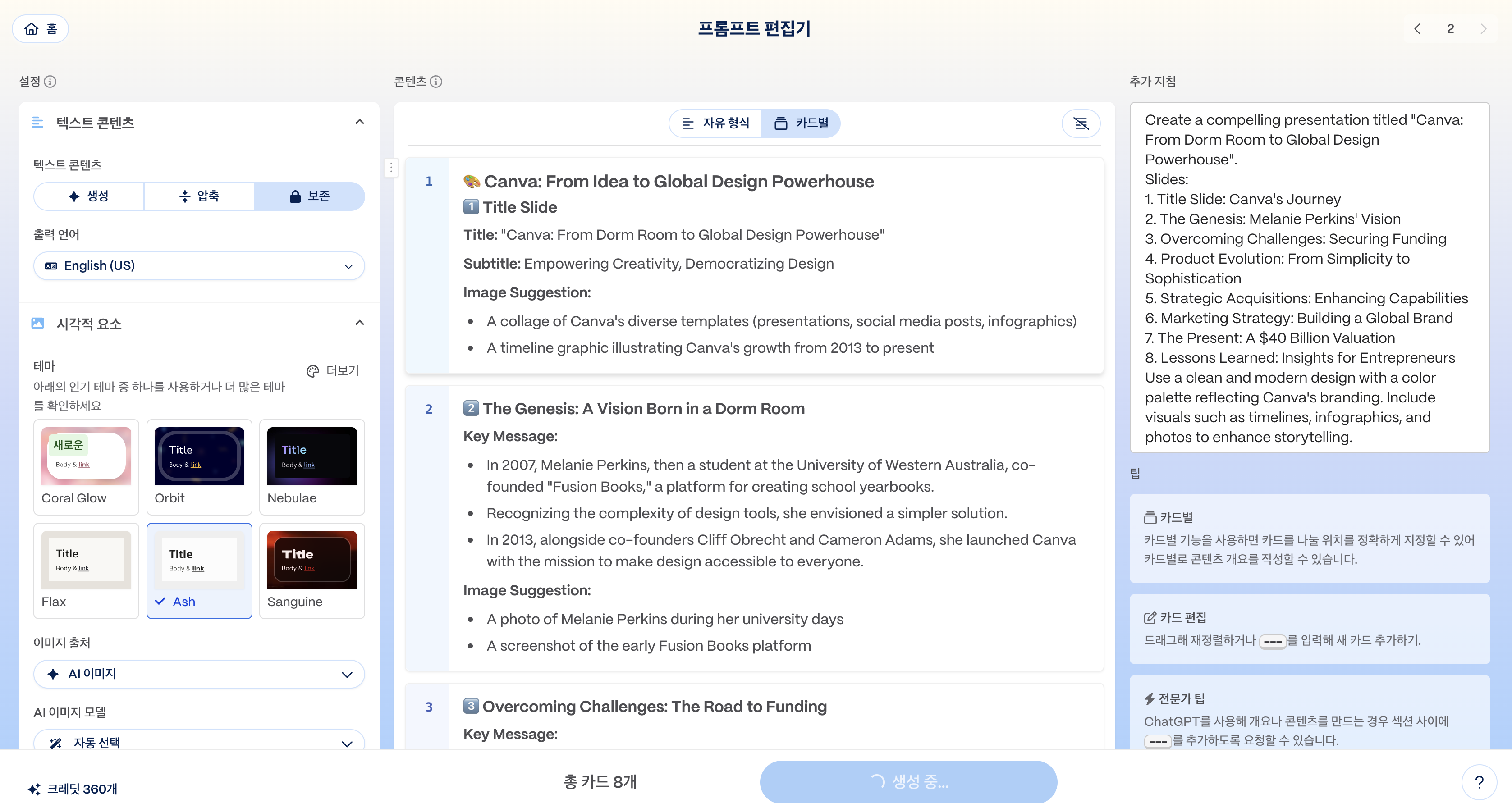The width and height of the screenshot is (1512, 803).
Task: Select the 압축 text content mode
Action: 199,196
